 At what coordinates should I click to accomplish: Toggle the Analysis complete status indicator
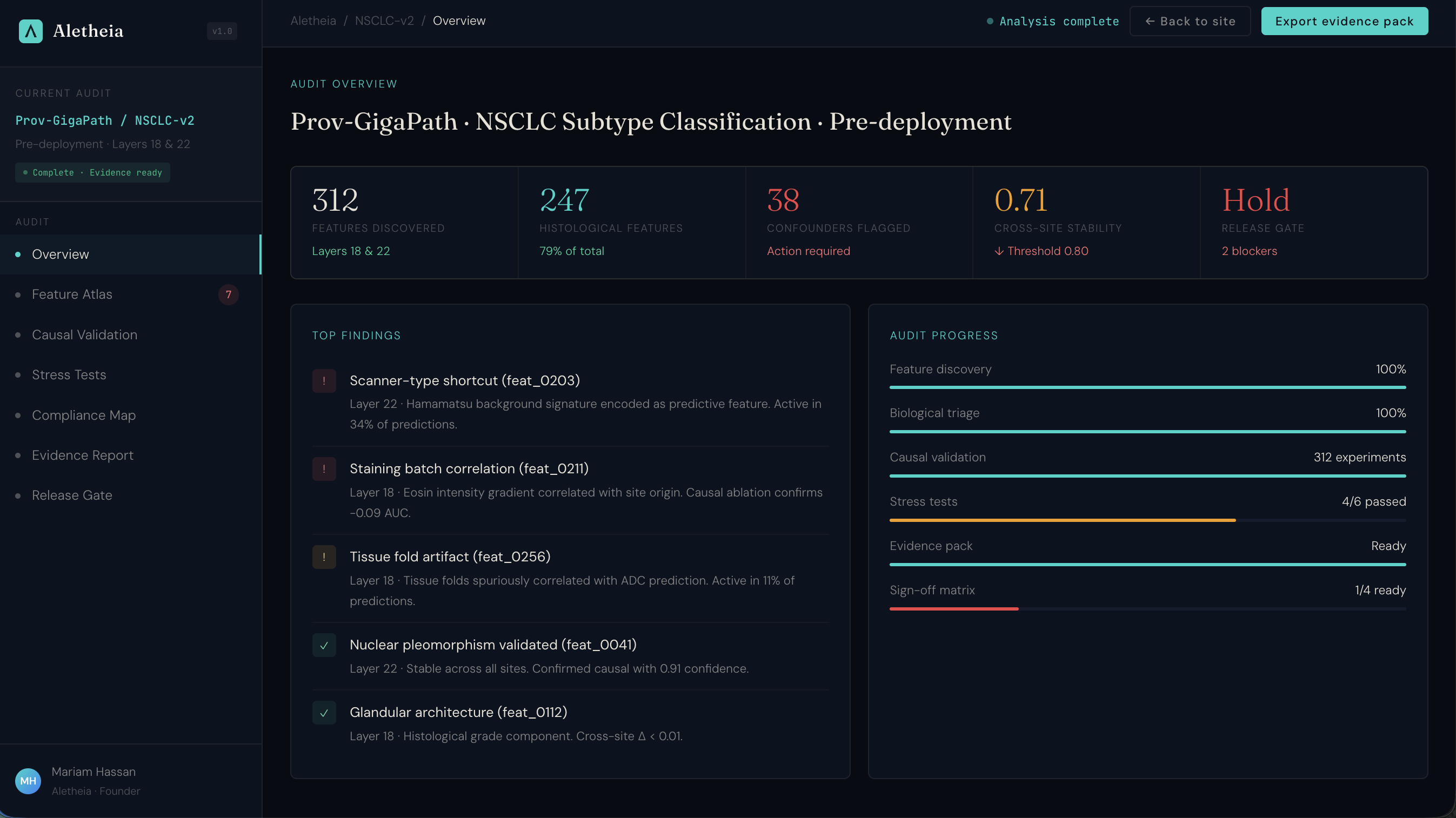(x=990, y=21)
